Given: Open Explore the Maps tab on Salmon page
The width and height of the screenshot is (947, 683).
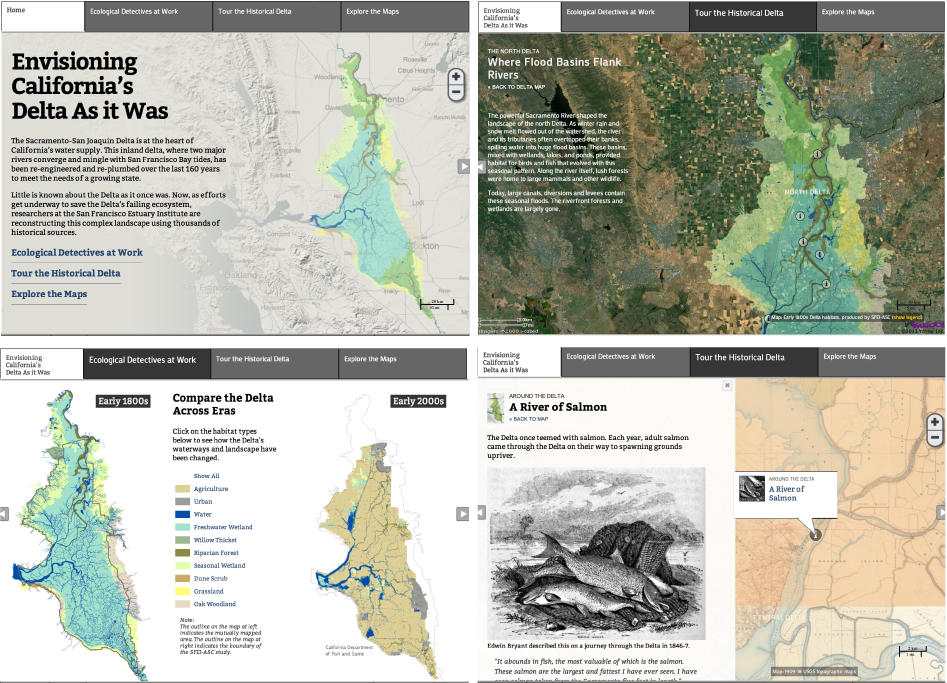Looking at the screenshot, I should (882, 362).
